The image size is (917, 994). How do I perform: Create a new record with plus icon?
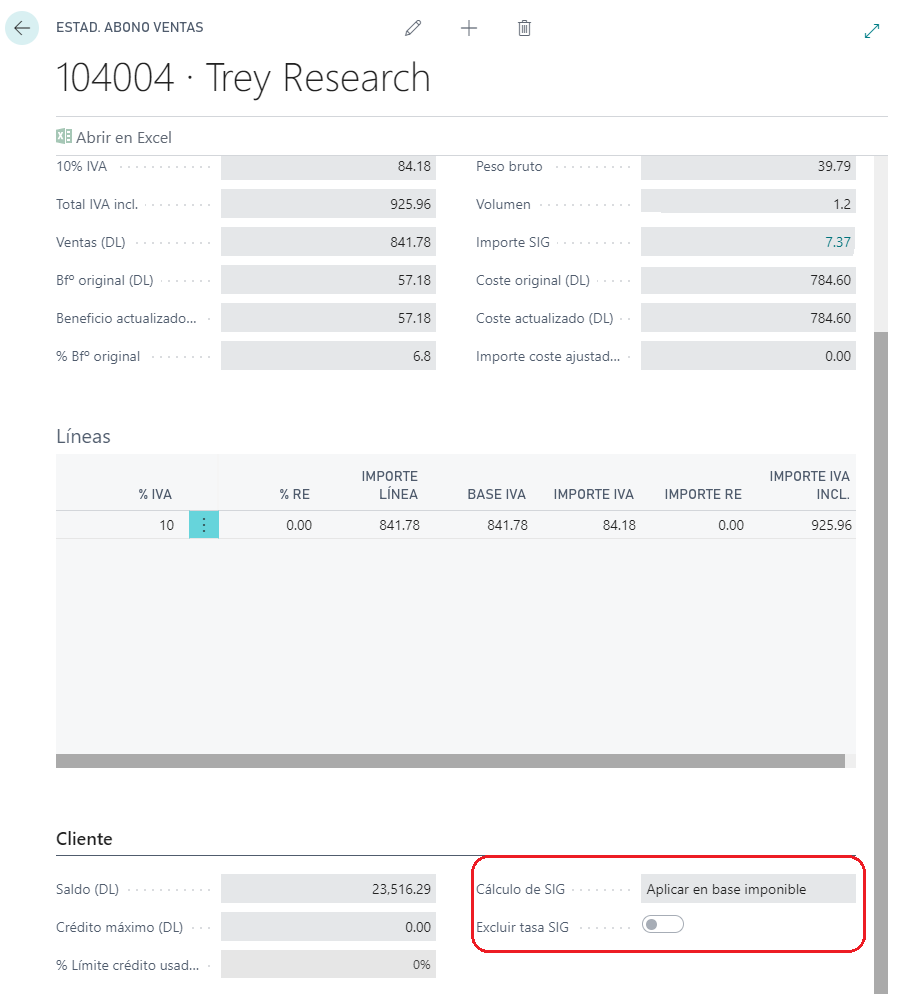[469, 28]
